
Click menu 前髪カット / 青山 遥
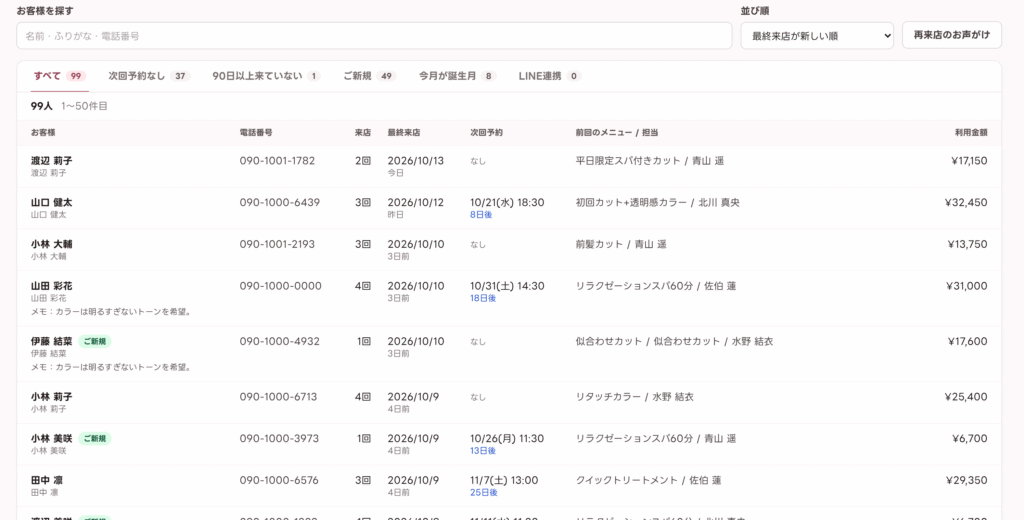(621, 244)
